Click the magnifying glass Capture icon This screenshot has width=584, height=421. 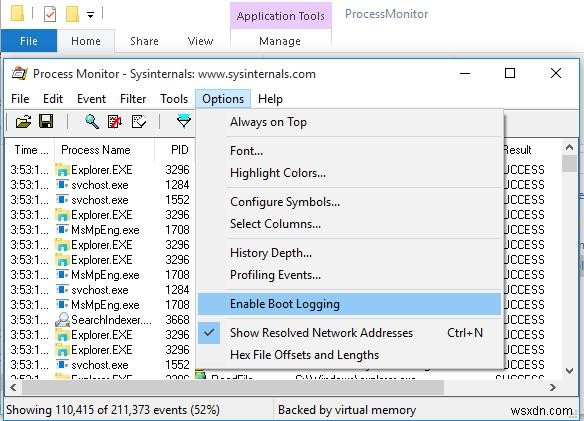[x=92, y=121]
